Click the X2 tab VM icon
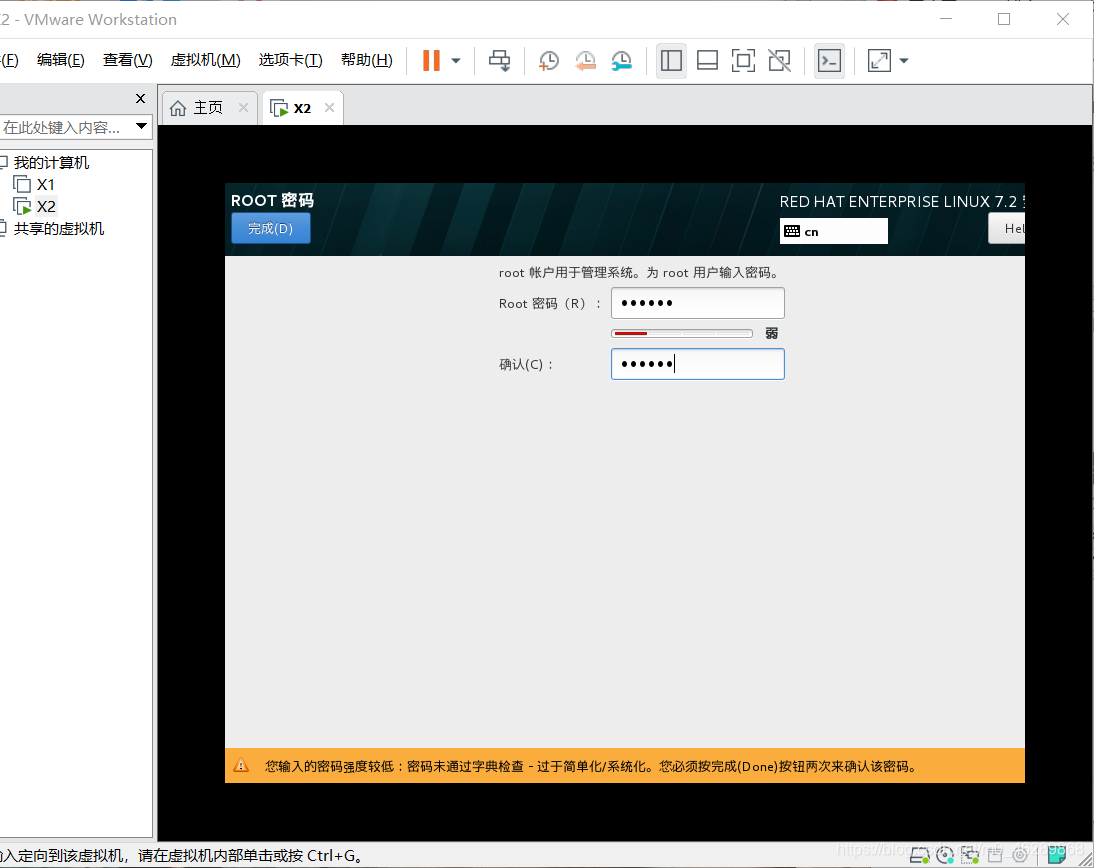Screen dimensions: 1094x868 (x=279, y=108)
